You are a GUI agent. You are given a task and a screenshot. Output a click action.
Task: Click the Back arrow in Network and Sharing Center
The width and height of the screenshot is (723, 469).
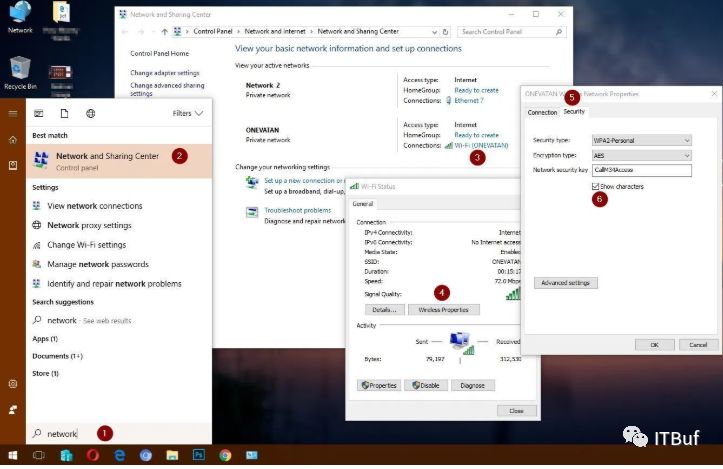click(124, 32)
